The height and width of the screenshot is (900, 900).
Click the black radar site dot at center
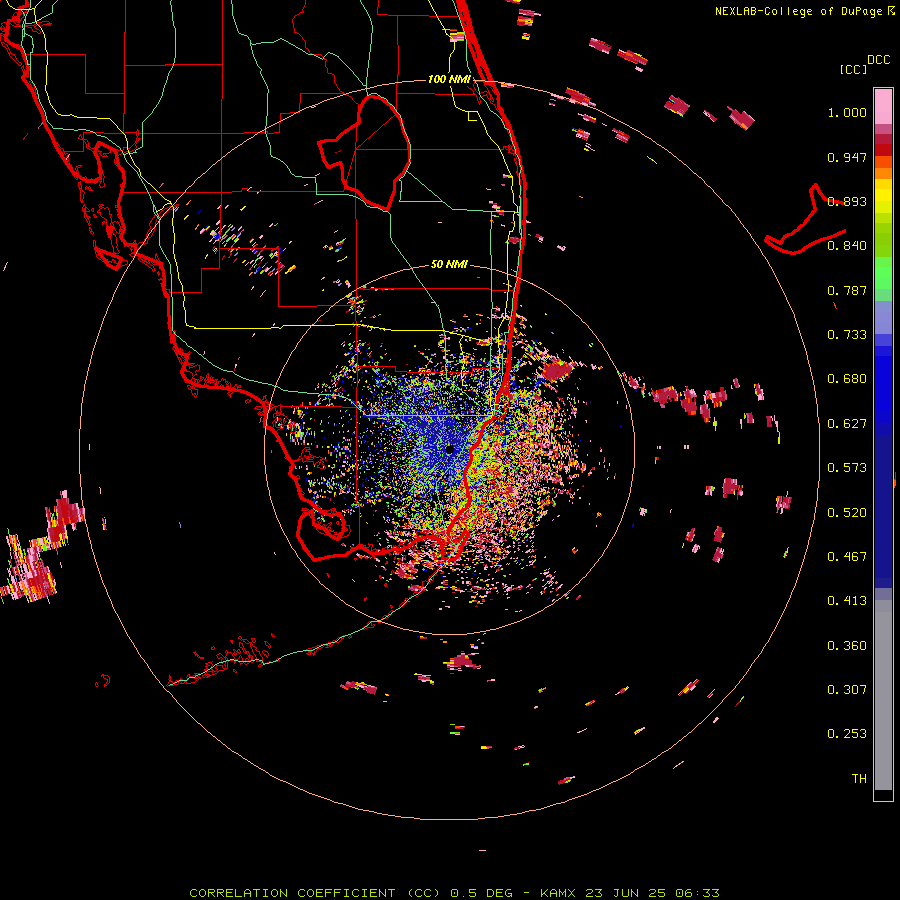pos(450,450)
